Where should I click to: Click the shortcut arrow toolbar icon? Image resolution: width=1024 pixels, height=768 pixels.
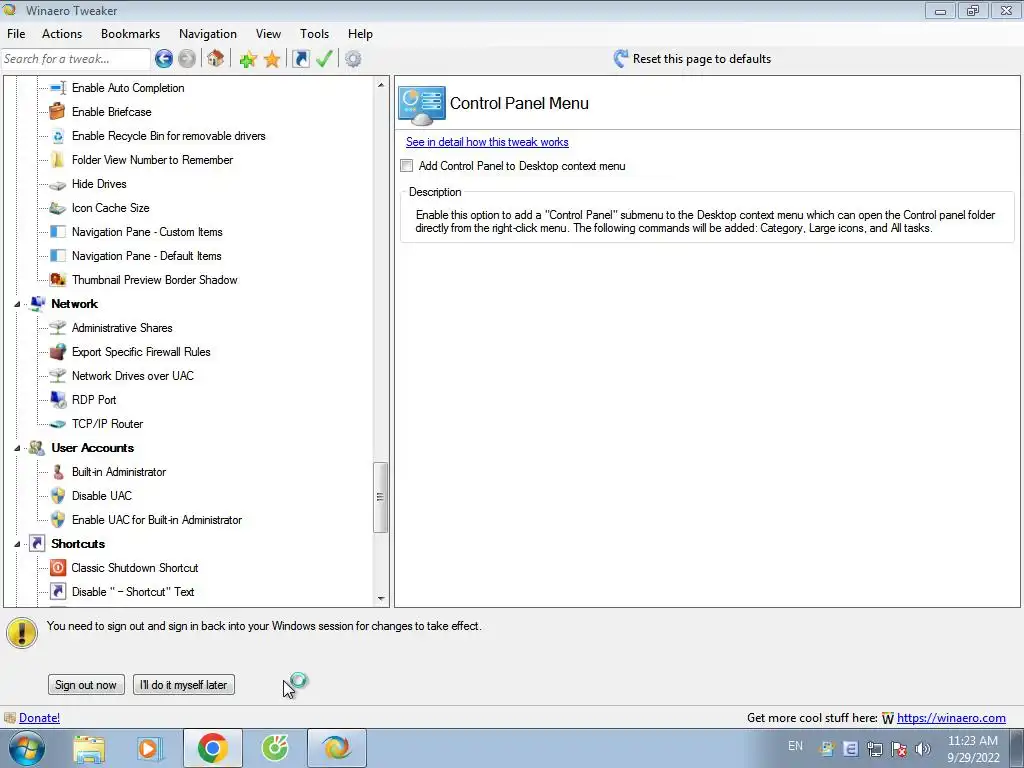coord(300,59)
